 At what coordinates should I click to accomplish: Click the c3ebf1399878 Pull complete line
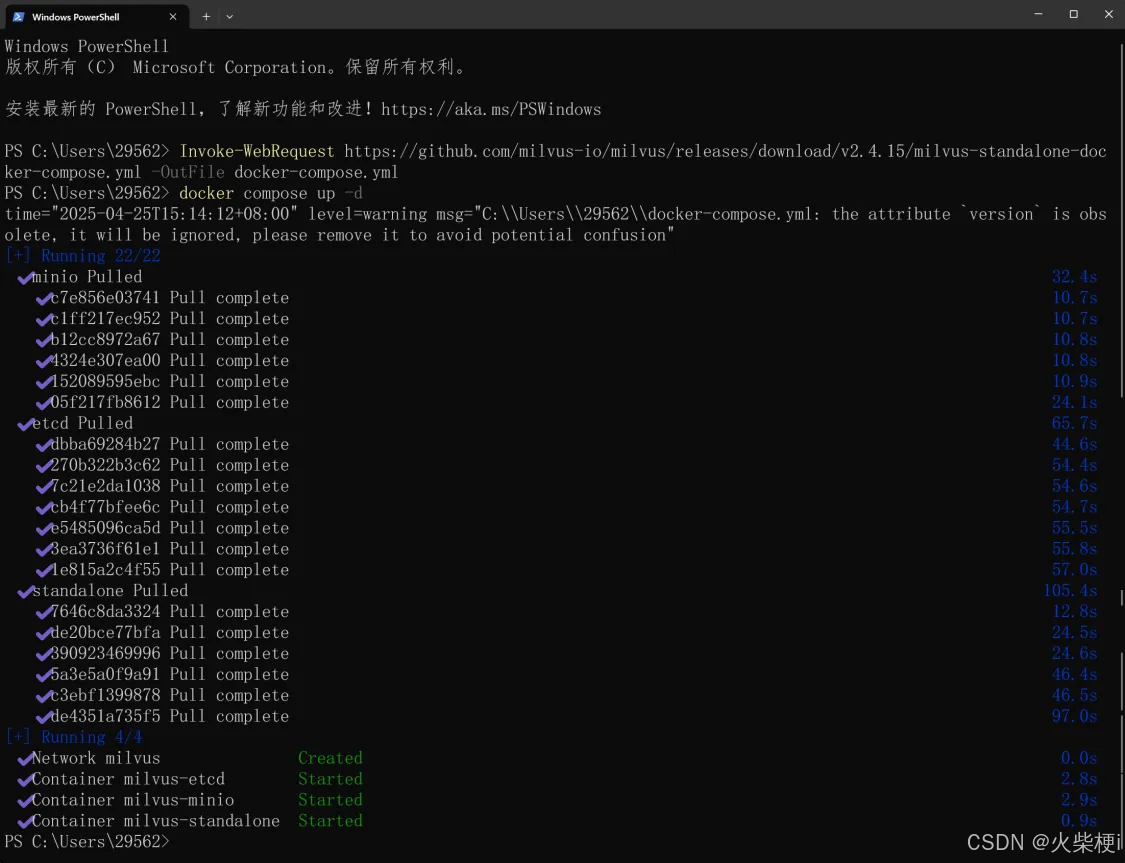[x=162, y=695]
